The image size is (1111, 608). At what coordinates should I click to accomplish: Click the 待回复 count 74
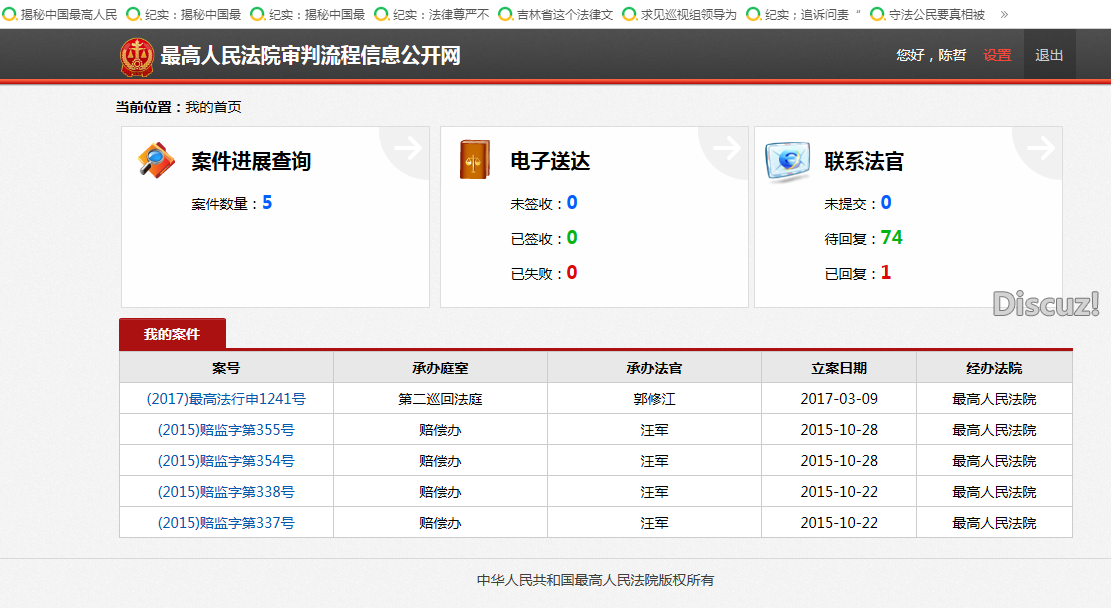(891, 237)
